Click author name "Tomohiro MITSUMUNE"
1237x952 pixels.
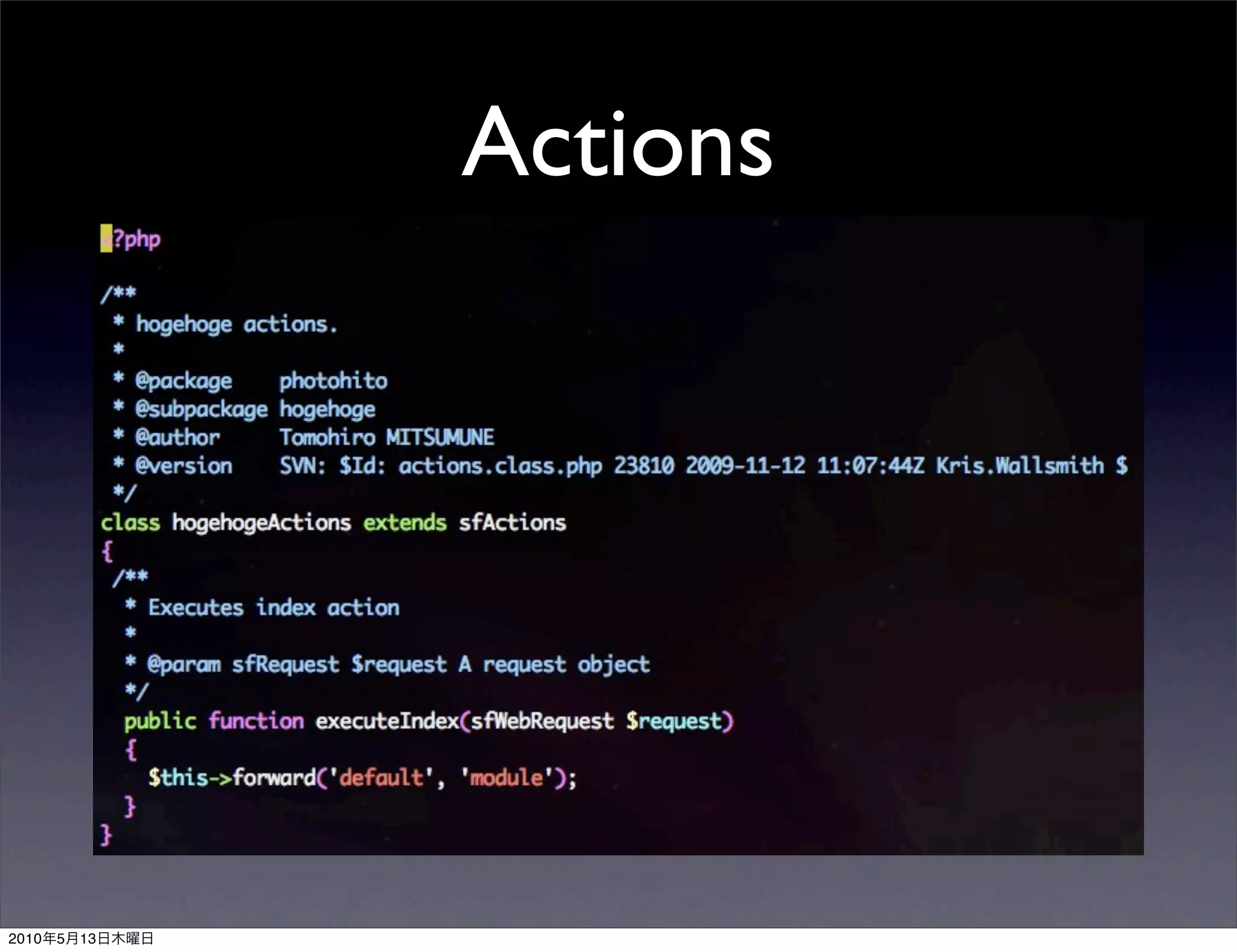click(387, 437)
